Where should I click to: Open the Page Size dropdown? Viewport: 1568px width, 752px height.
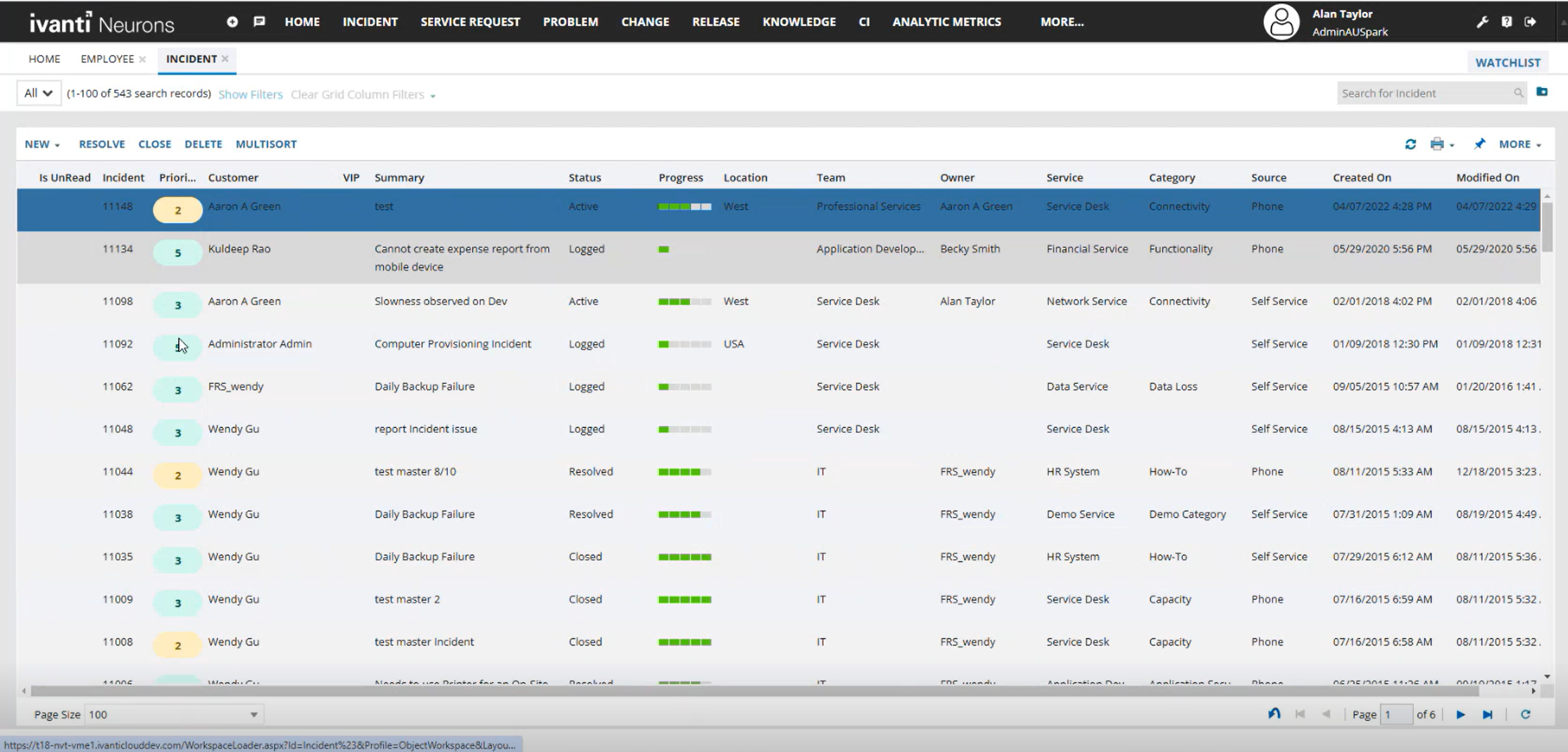173,715
